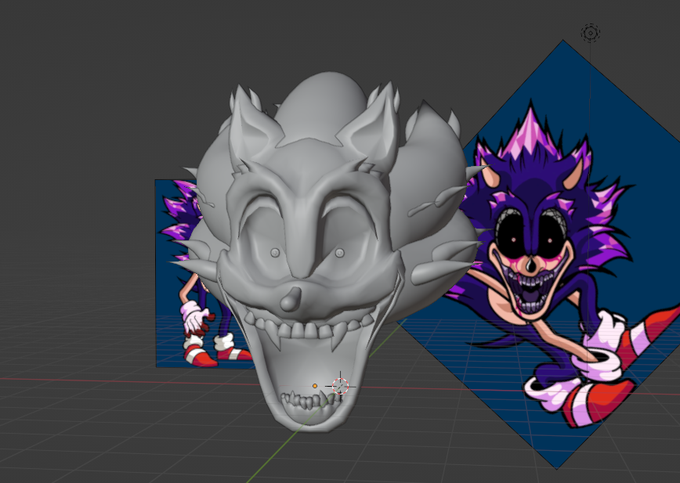The height and width of the screenshot is (483, 680).
Task: Select the nose of the gray sculpted head
Action: click(291, 299)
